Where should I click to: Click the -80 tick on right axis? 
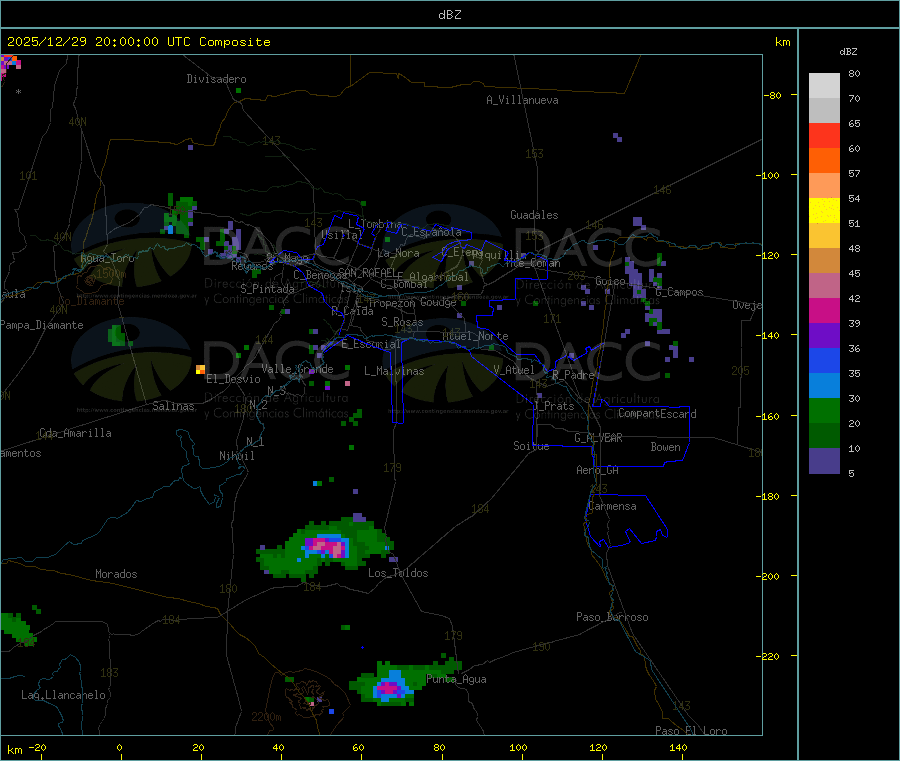pyautogui.click(x=773, y=95)
